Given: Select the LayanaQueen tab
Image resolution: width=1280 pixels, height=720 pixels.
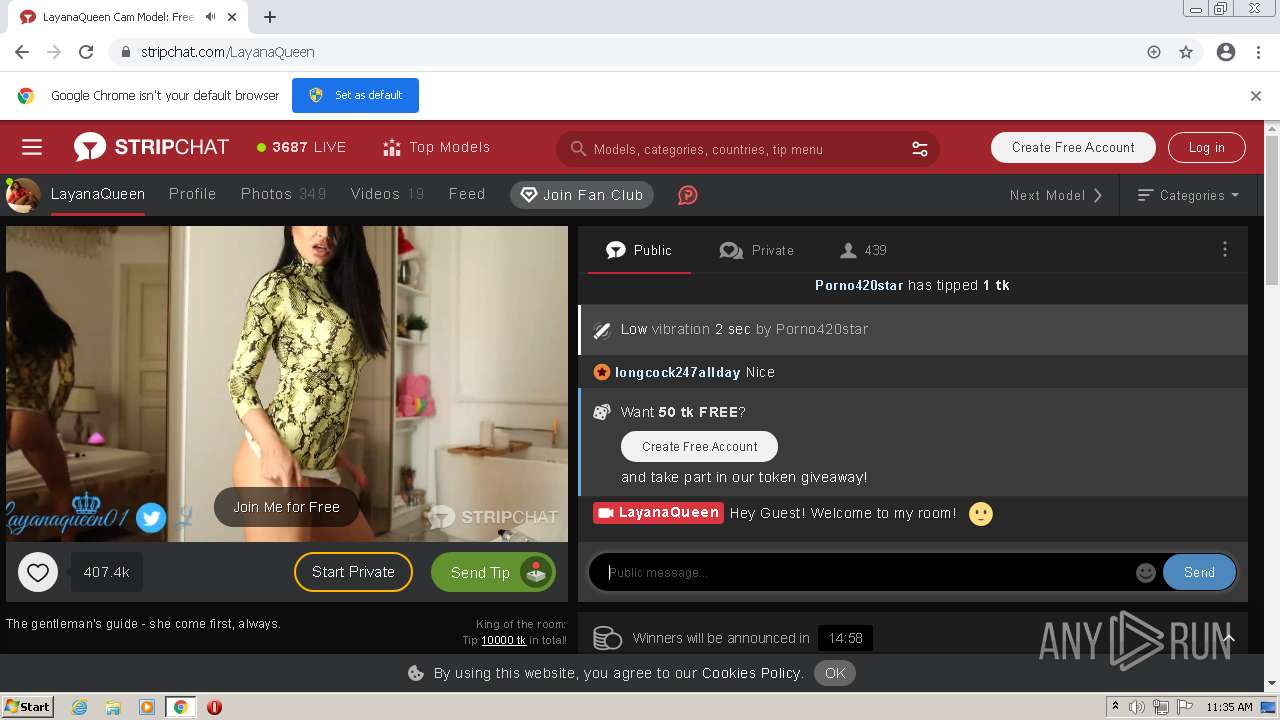Looking at the screenshot, I should coord(98,194).
